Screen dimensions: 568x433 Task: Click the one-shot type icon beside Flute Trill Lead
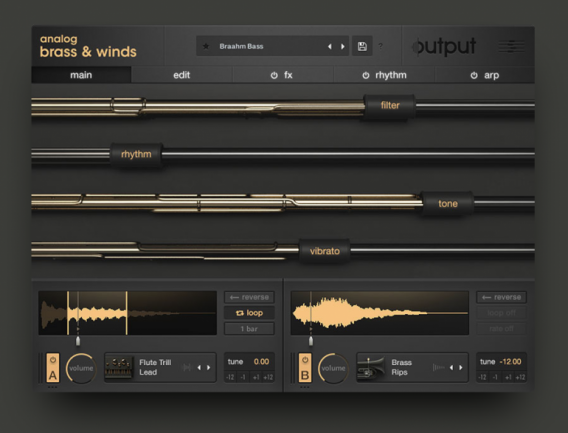[x=187, y=367]
